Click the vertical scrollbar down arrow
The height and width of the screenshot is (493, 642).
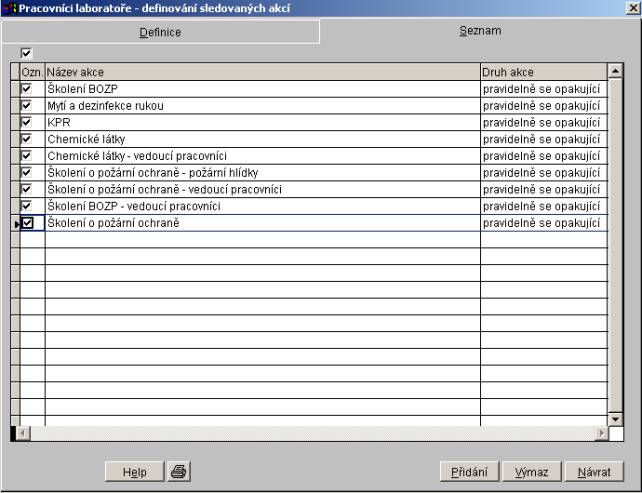tap(615, 418)
